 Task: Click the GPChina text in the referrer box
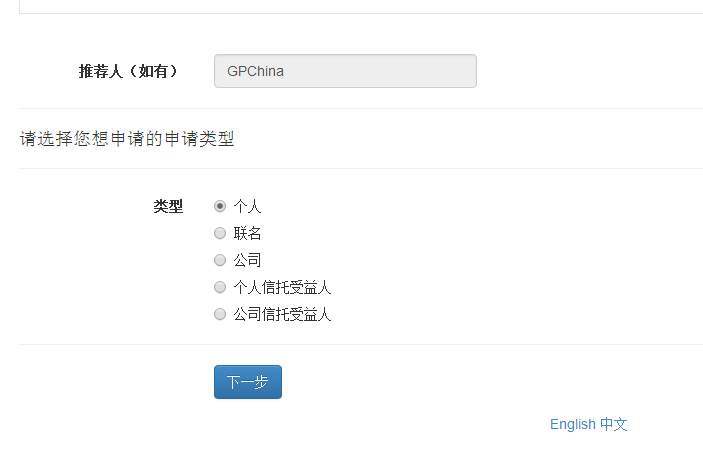[x=256, y=71]
